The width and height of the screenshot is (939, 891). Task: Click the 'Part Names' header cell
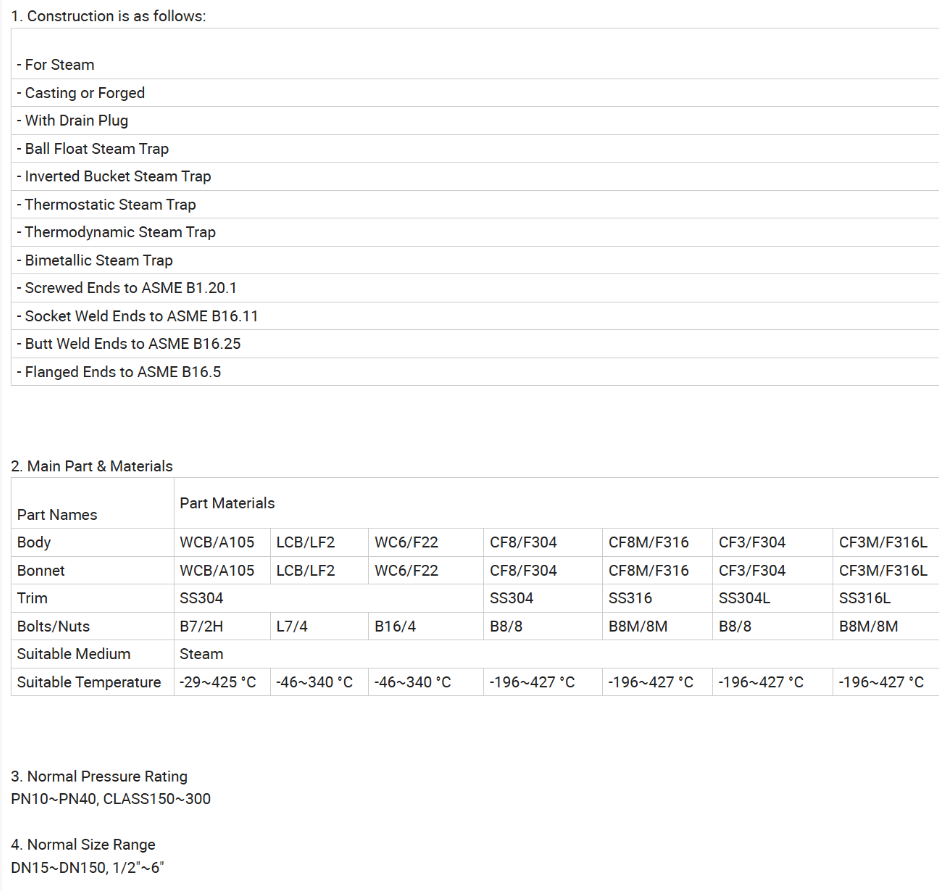point(93,503)
